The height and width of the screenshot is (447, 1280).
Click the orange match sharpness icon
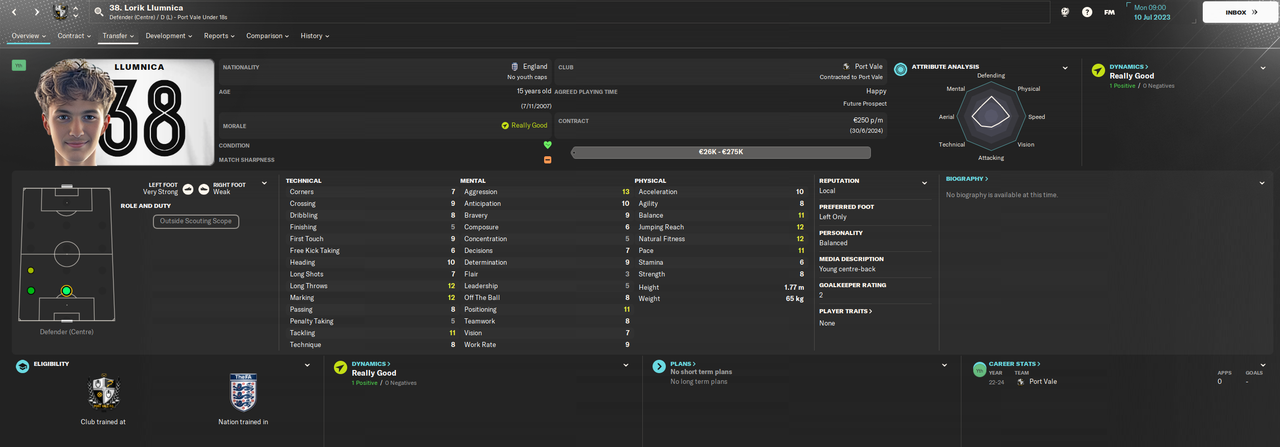coord(547,160)
